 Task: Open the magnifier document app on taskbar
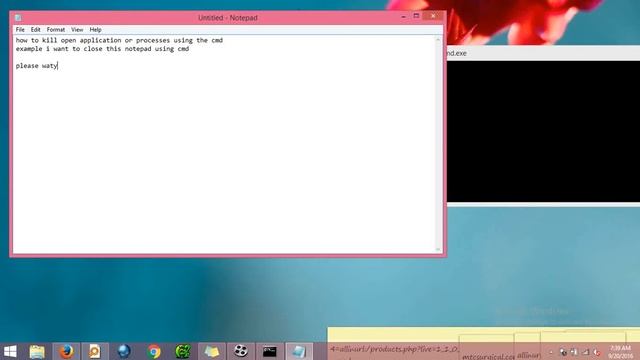tap(95, 351)
